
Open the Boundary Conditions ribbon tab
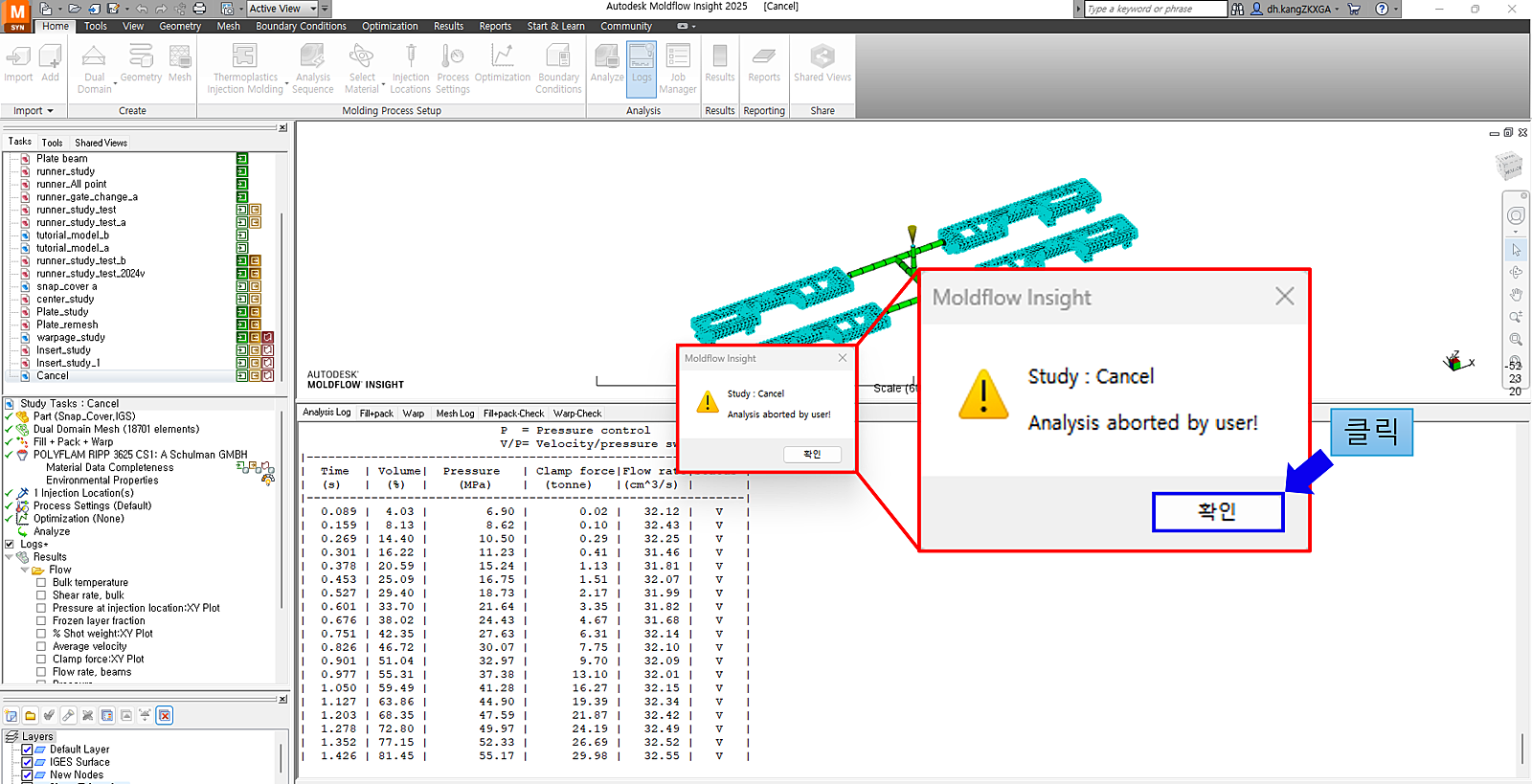click(301, 27)
